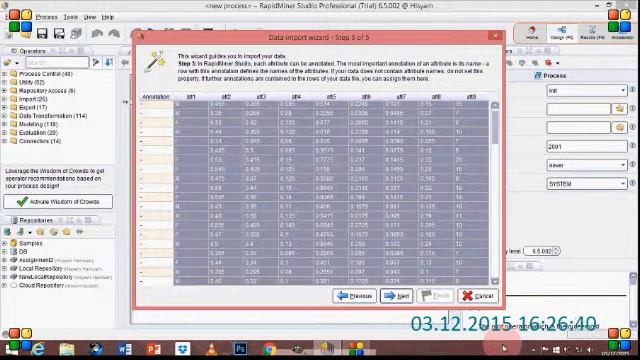Click Next in the Data import wizard
The image size is (640, 360).
tap(396, 296)
